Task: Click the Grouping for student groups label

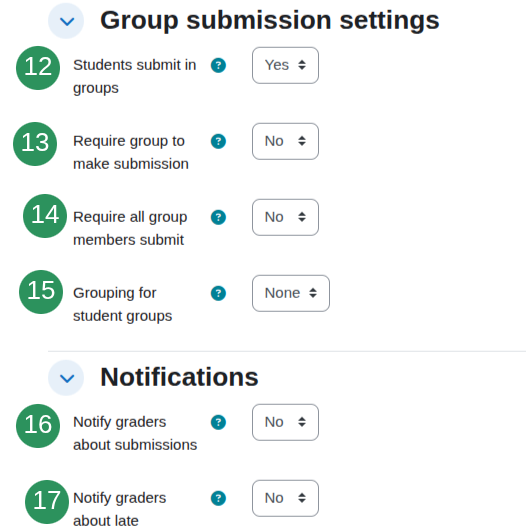Action: (x=123, y=304)
